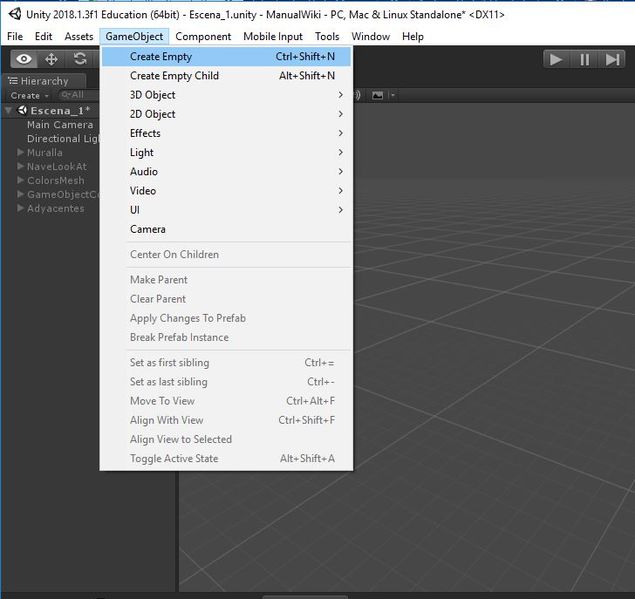Click Set as first sibling
Image resolution: width=635 pixels, height=599 pixels.
(x=226, y=362)
